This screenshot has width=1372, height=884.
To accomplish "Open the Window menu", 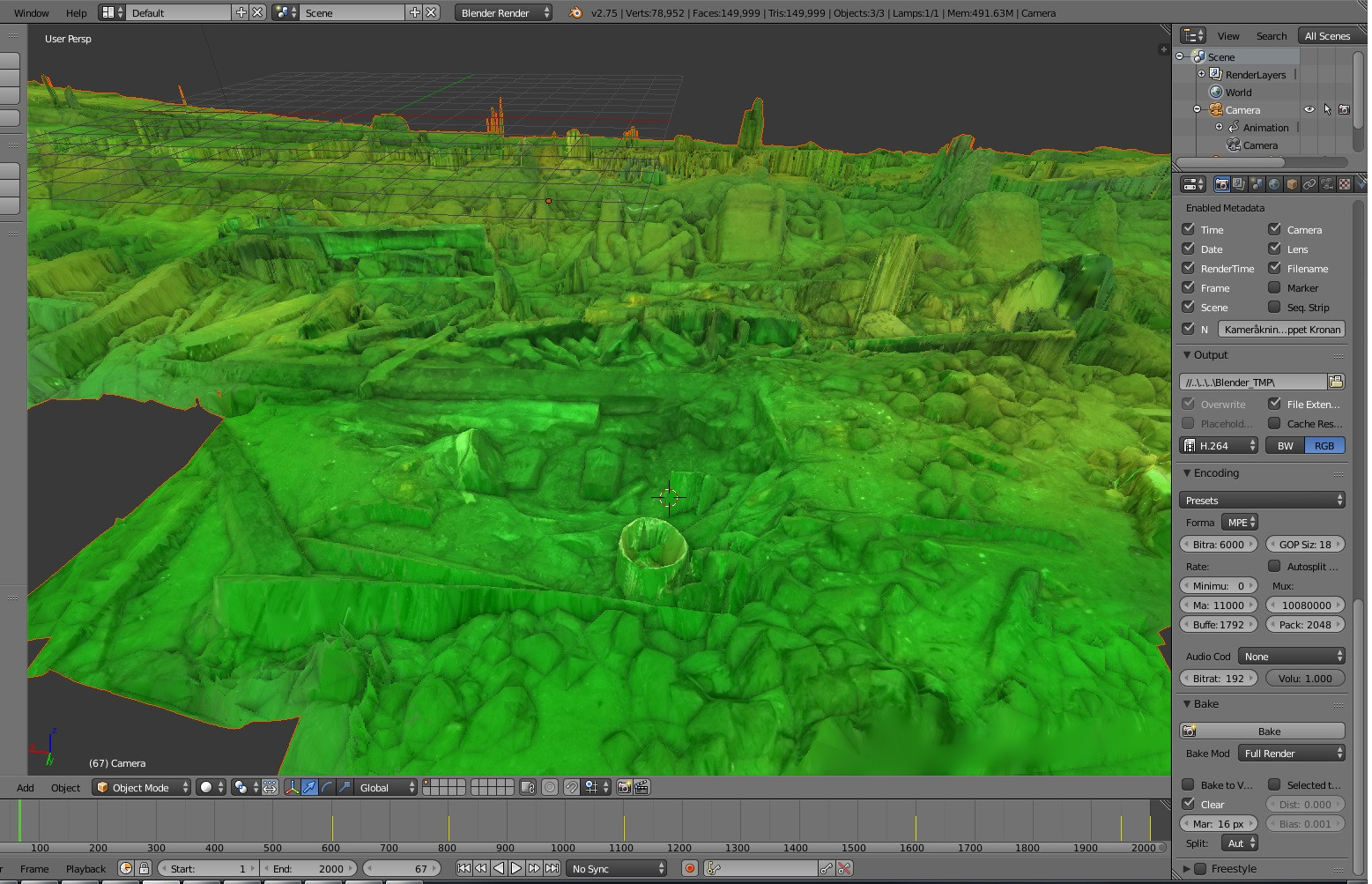I will [x=32, y=12].
